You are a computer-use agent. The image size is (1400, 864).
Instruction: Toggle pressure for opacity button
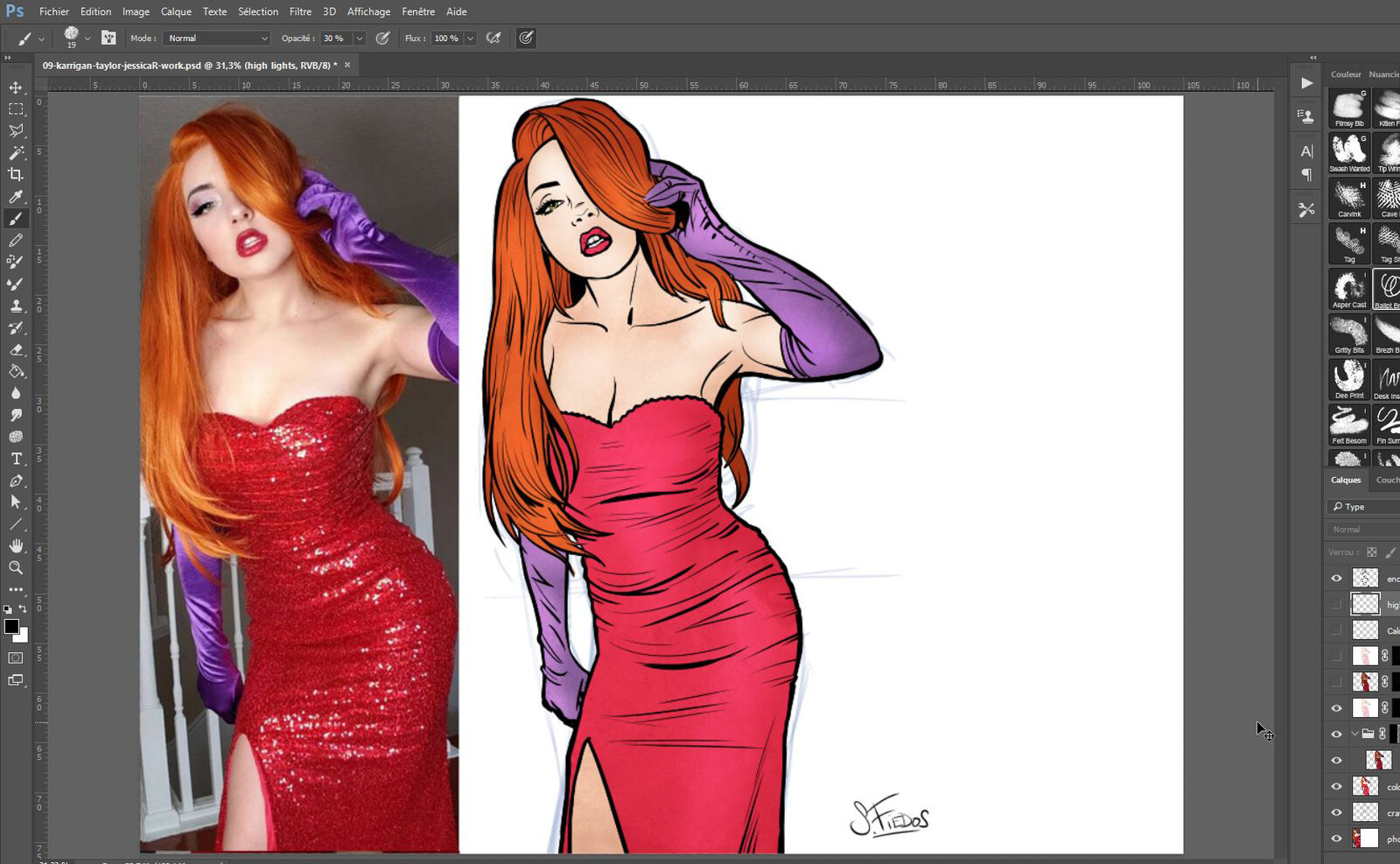click(382, 38)
